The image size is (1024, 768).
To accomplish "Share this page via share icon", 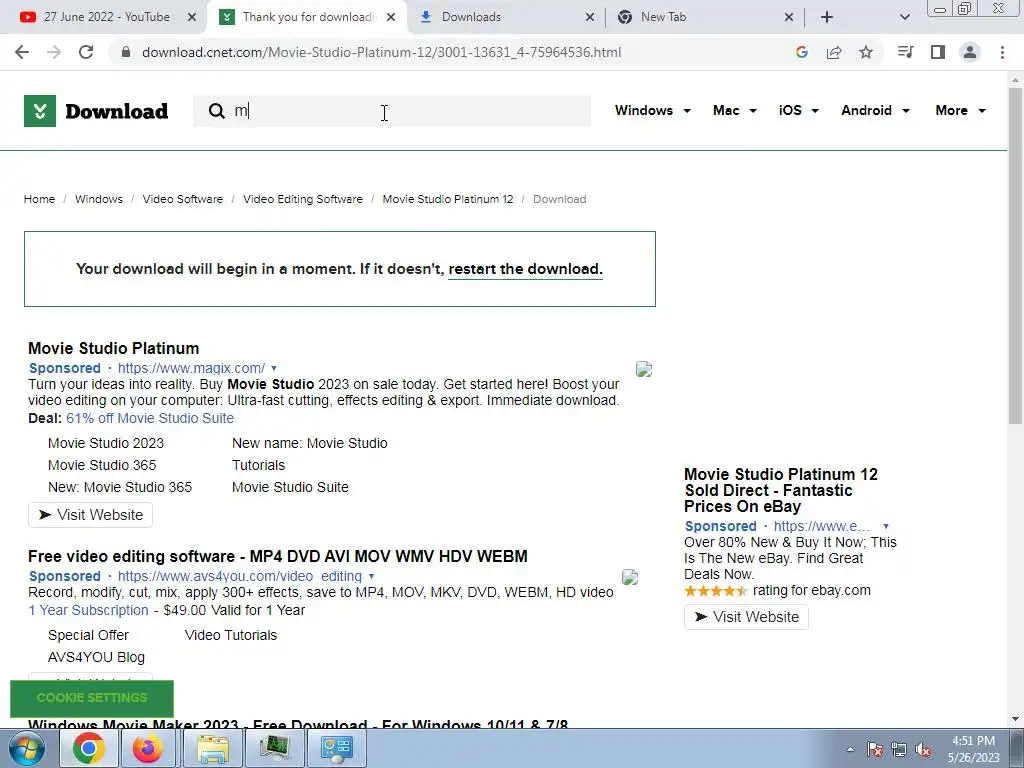I will (834, 52).
